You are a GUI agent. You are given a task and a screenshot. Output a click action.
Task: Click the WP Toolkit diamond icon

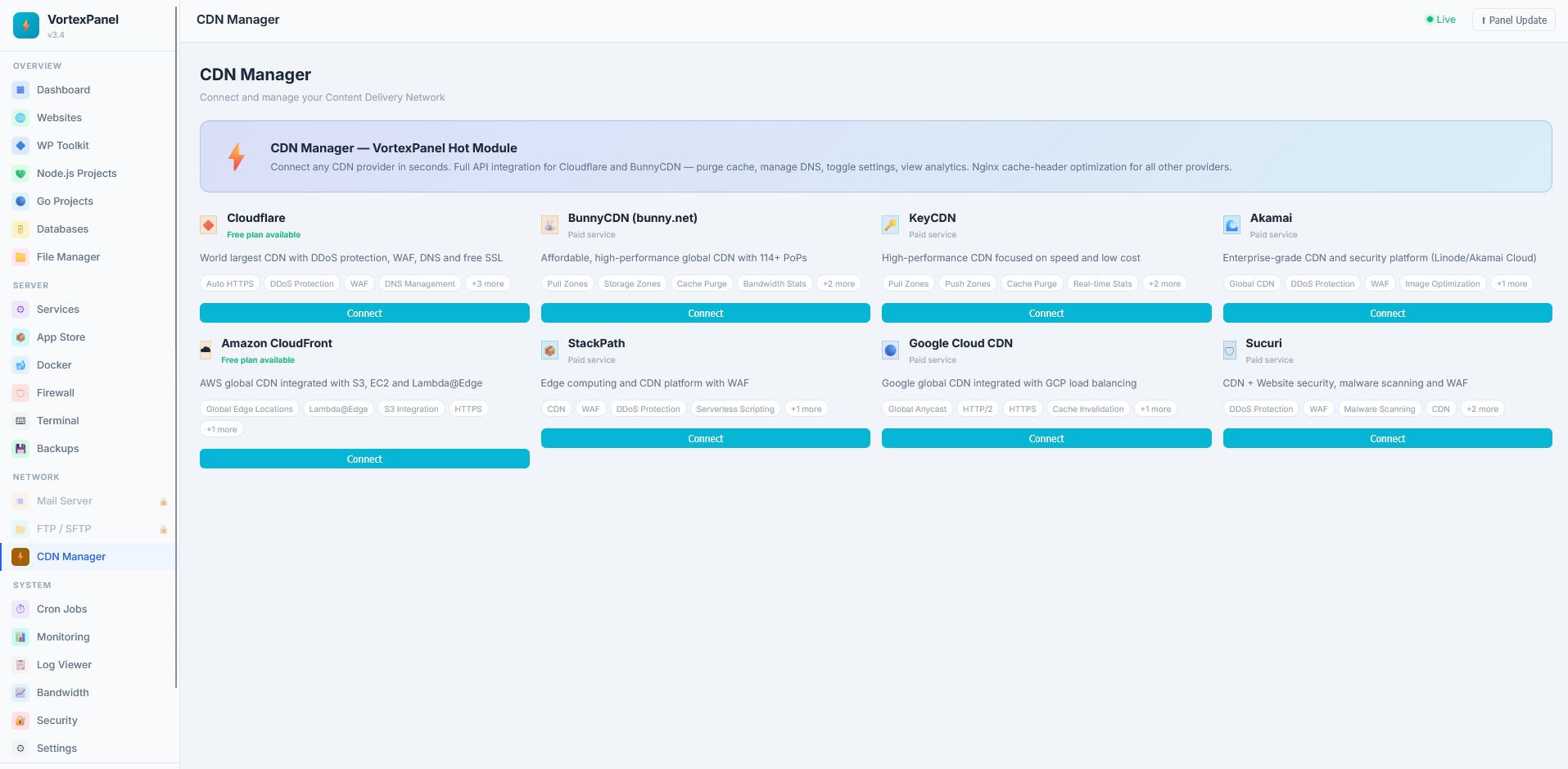click(x=21, y=146)
